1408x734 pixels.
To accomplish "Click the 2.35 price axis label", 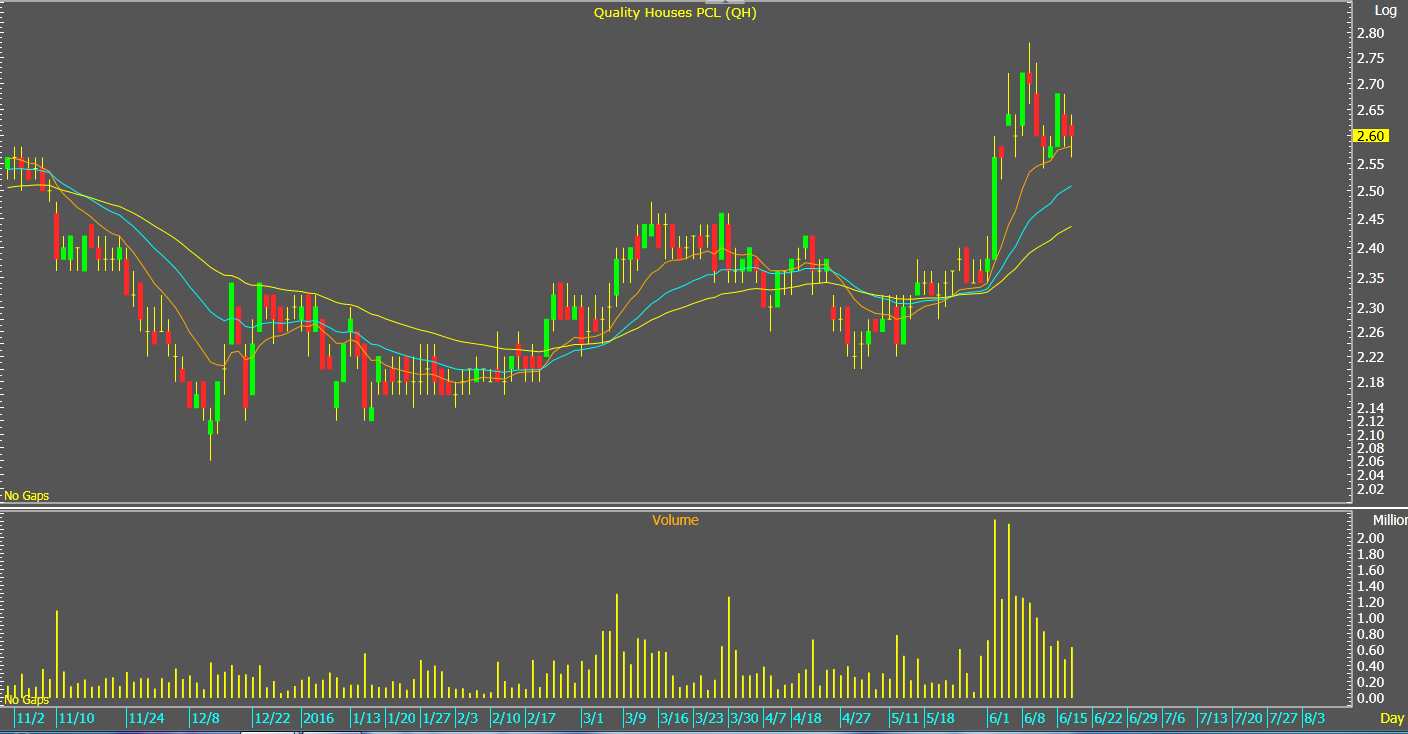I will (1370, 278).
